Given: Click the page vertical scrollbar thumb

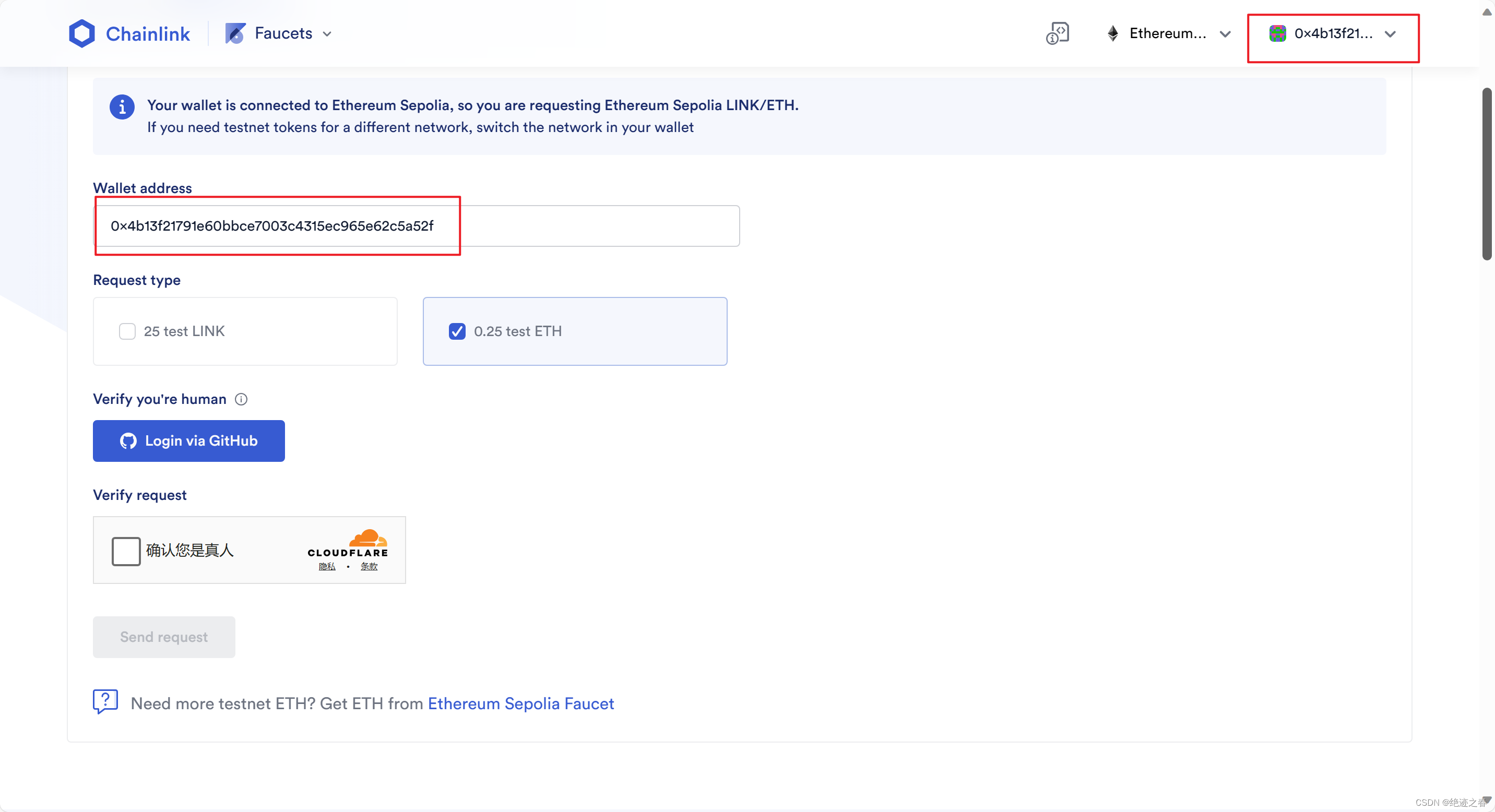Looking at the screenshot, I should pyautogui.click(x=1486, y=174).
